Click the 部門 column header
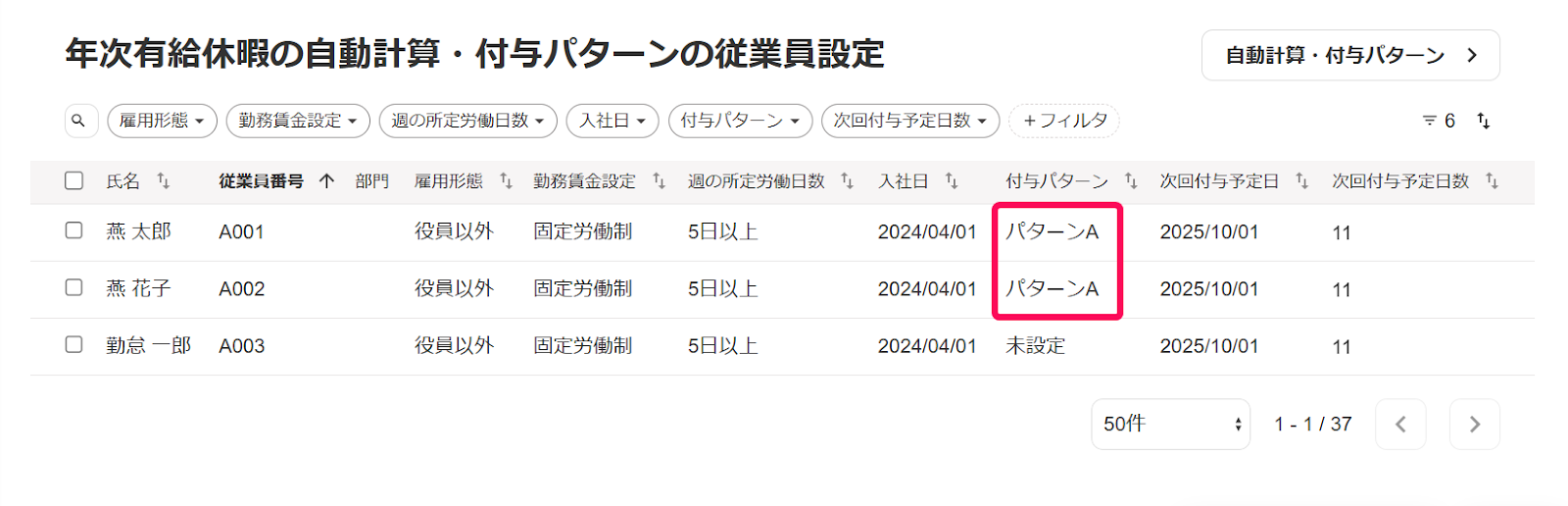The width and height of the screenshot is (1568, 506). coord(372,181)
